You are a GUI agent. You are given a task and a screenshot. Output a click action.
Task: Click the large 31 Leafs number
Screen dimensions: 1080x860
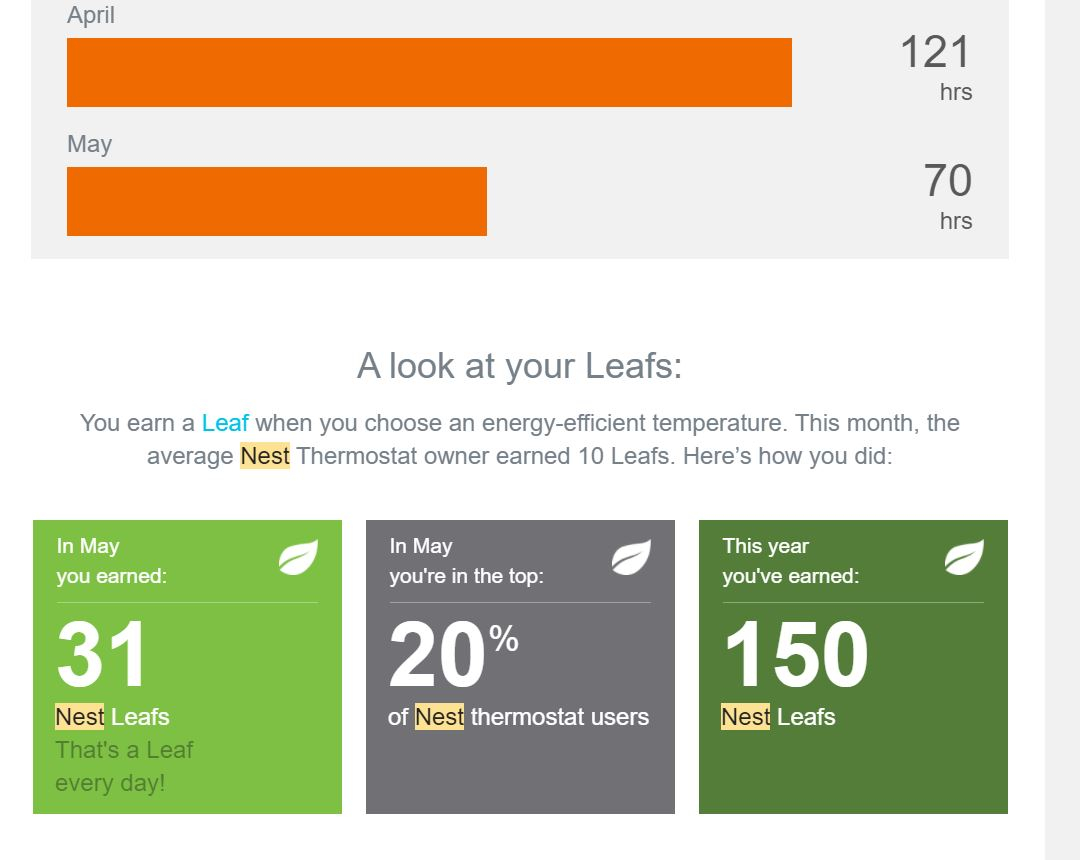click(x=101, y=653)
